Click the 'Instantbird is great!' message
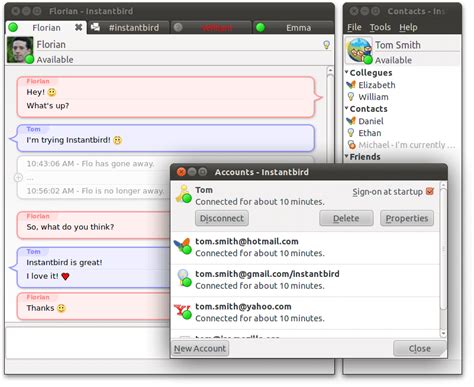Screen dimensions: 474x387 click(x=64, y=262)
